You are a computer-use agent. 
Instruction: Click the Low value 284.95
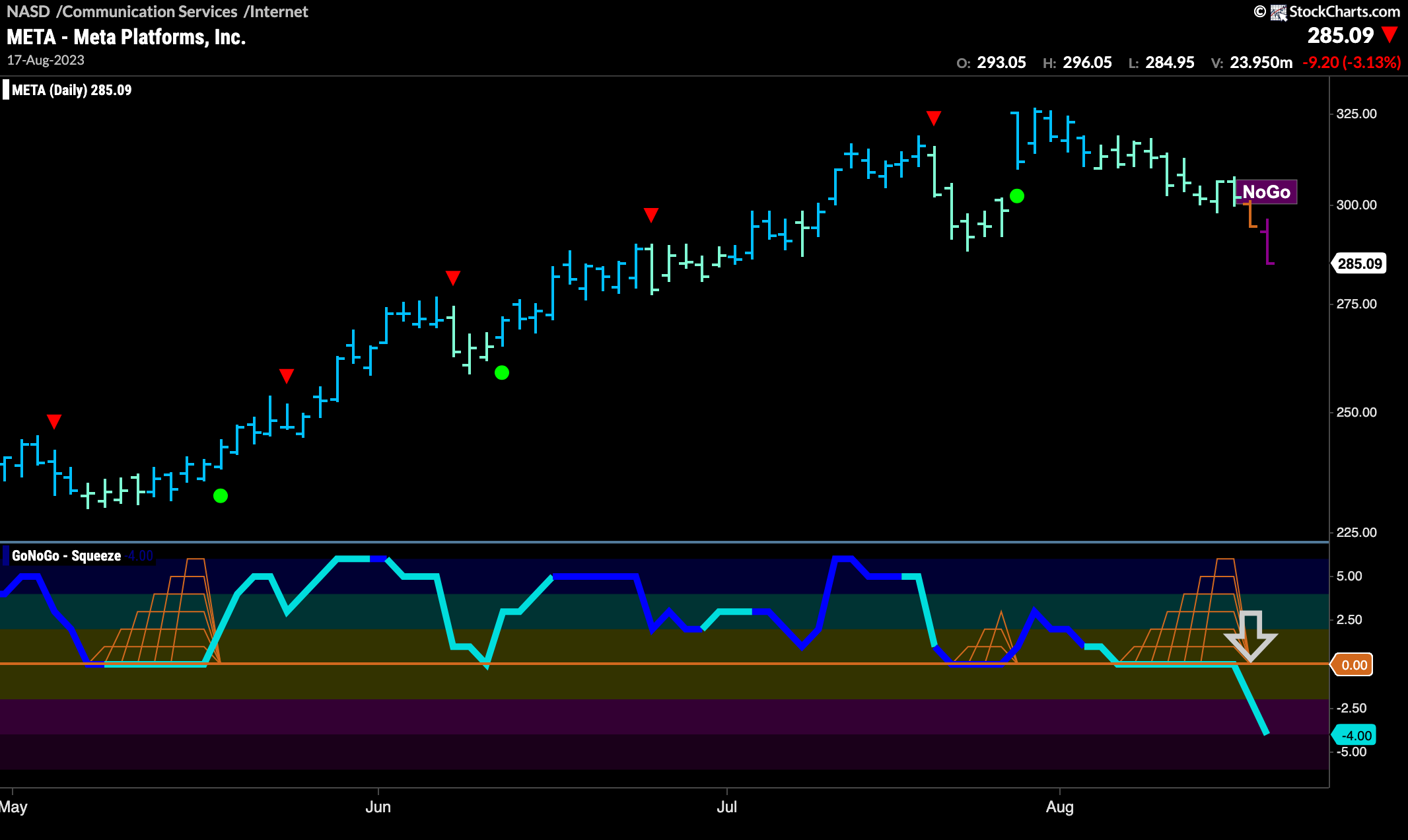(1170, 63)
